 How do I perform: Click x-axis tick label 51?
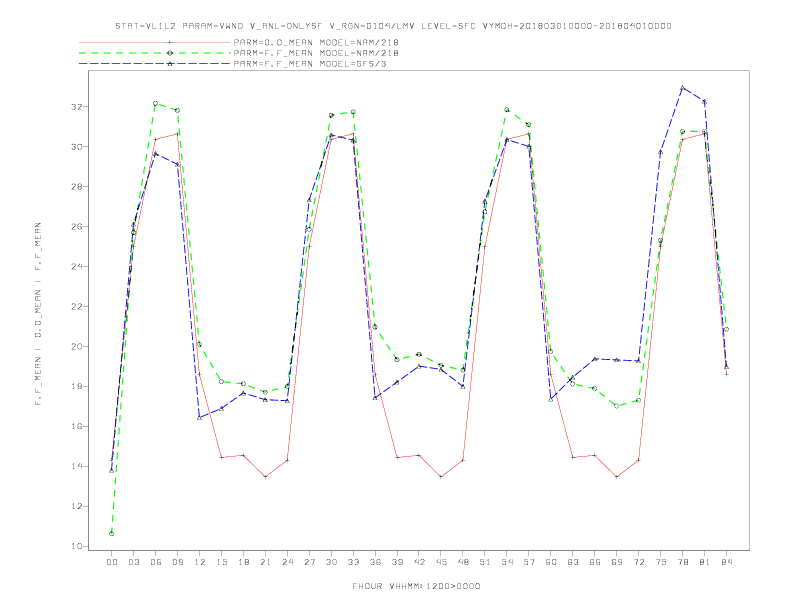[x=485, y=562]
